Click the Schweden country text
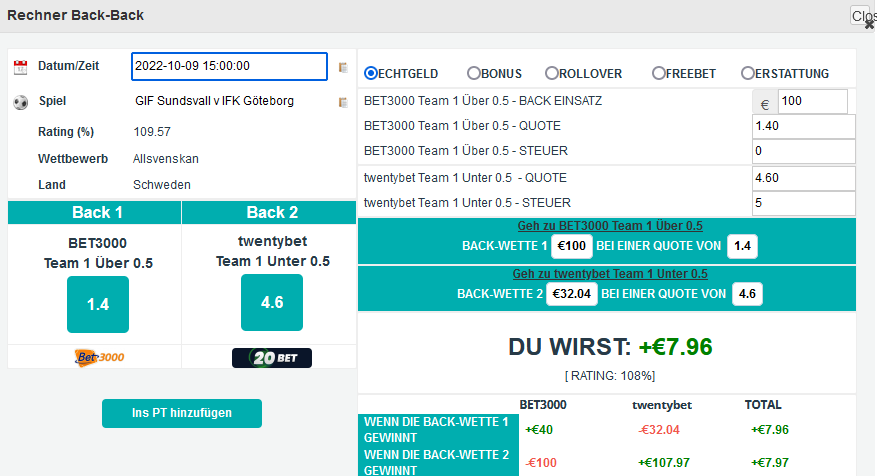The height and width of the screenshot is (476, 877). (x=162, y=185)
